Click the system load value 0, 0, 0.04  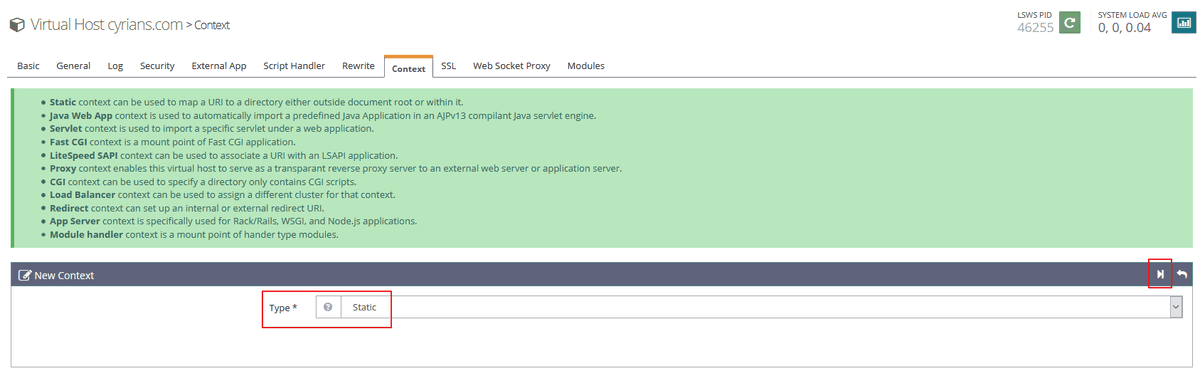(1124, 28)
